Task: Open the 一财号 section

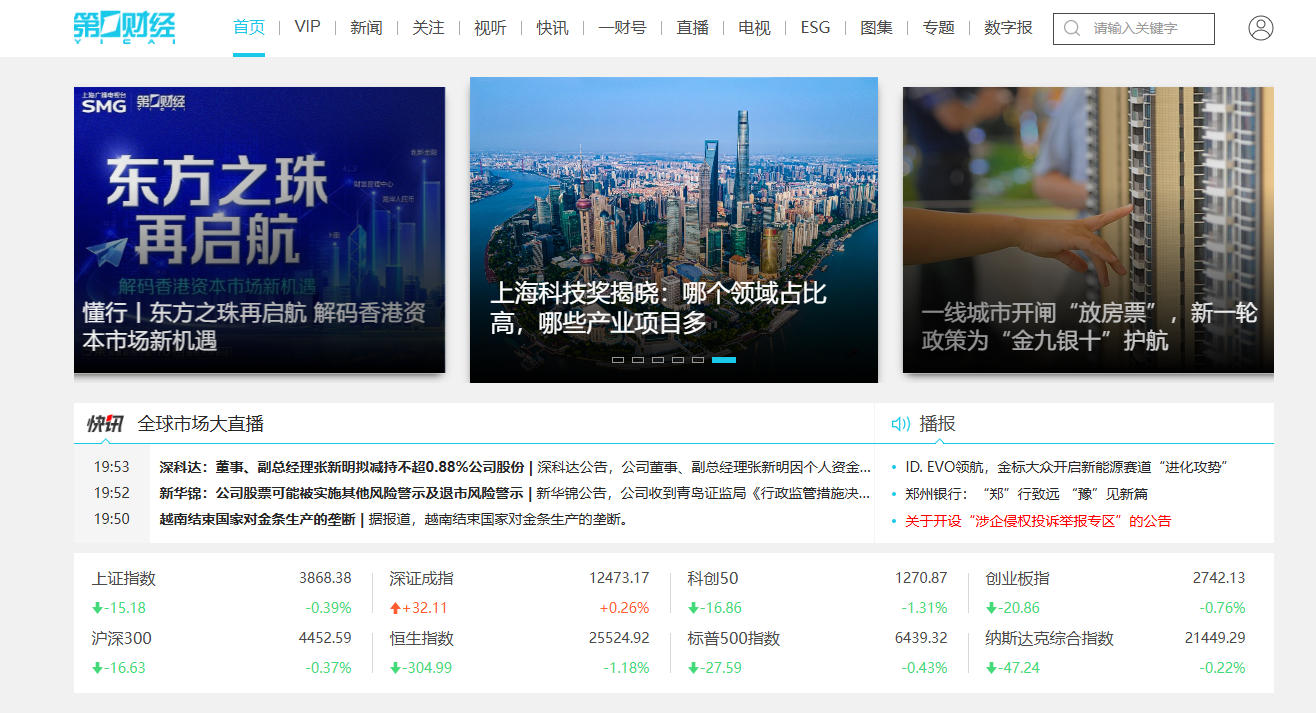Action: click(622, 28)
